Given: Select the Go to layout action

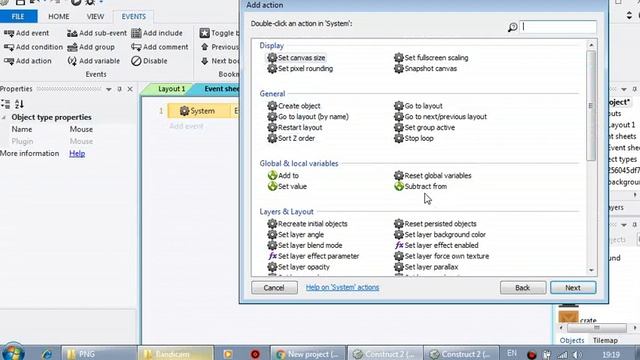Looking at the screenshot, I should [418, 106].
